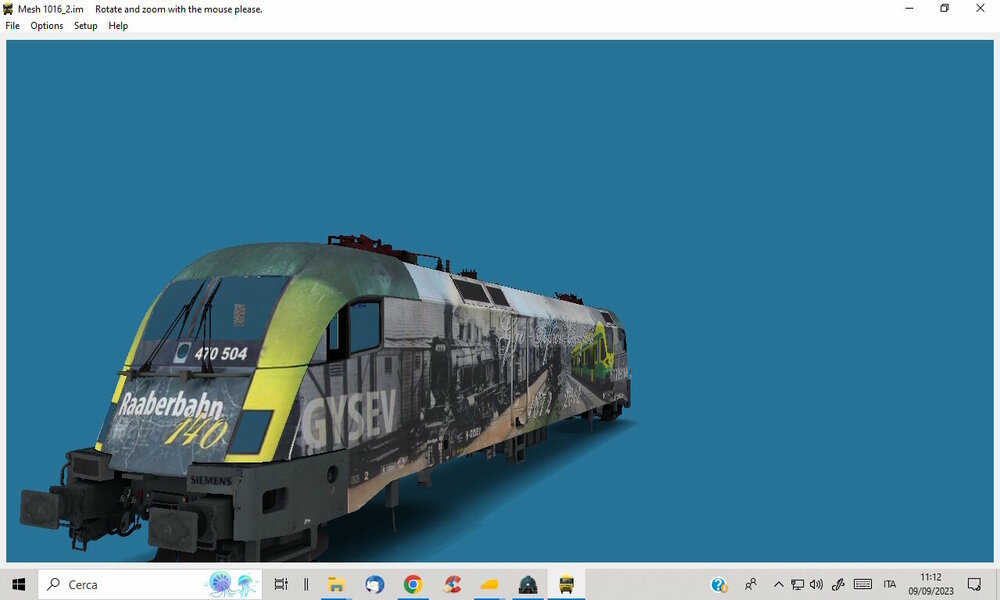Open the yellow folder app on taskbar
Image resolution: width=1000 pixels, height=600 pixels.
489,584
